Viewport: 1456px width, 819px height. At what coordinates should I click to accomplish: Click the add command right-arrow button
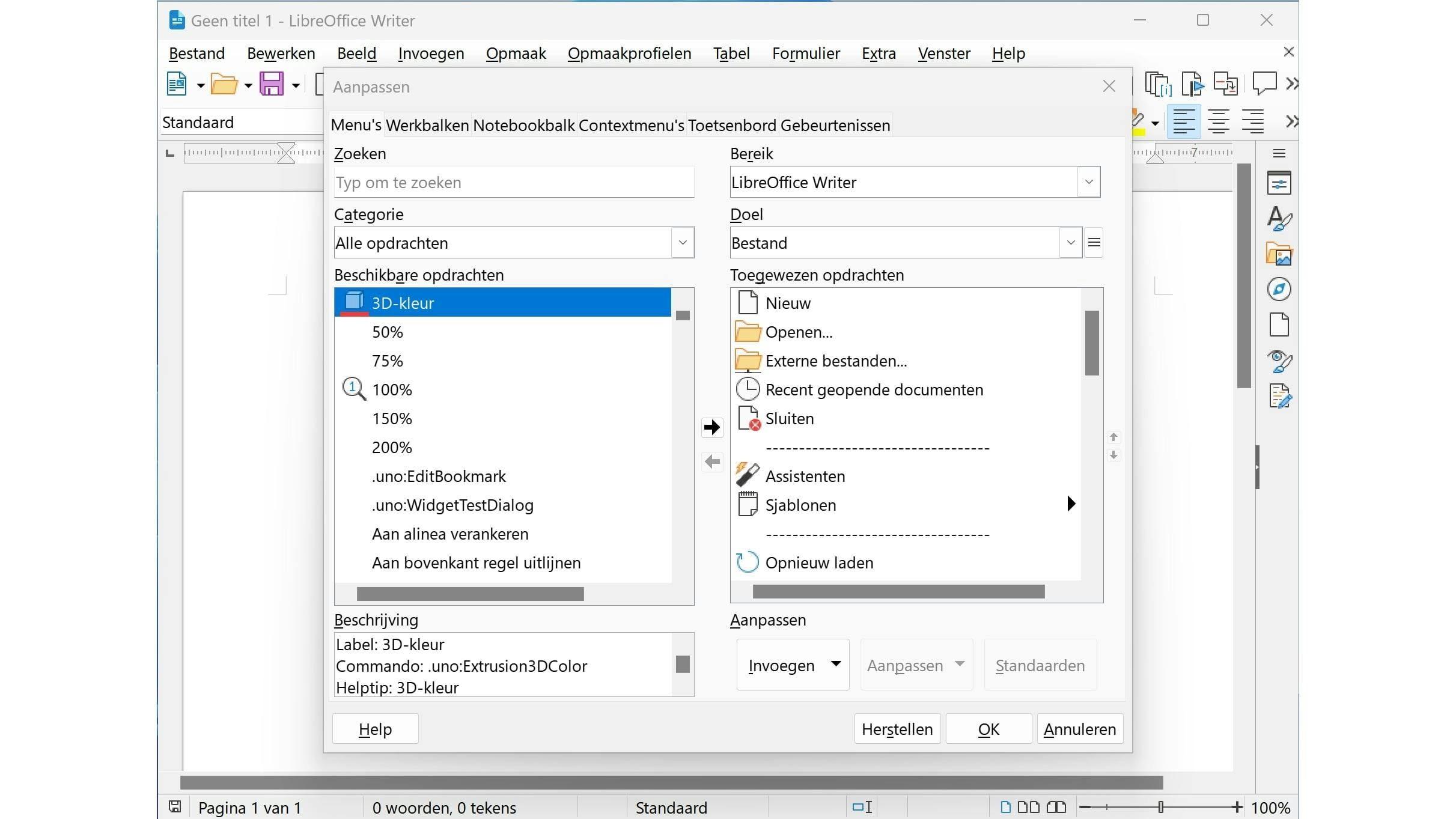(712, 427)
